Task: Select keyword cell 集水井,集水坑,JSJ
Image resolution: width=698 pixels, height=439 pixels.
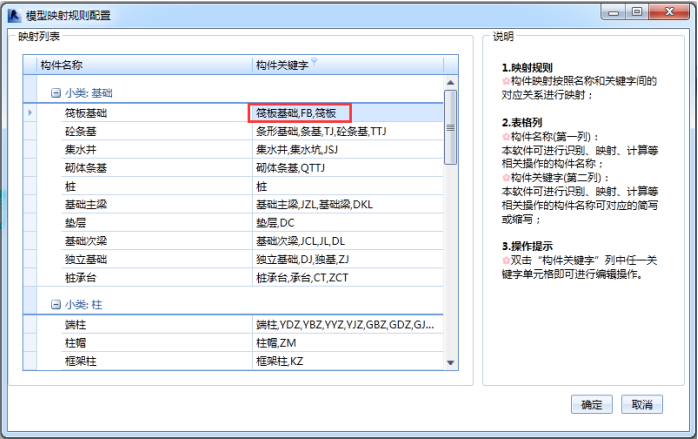Action: (x=348, y=150)
